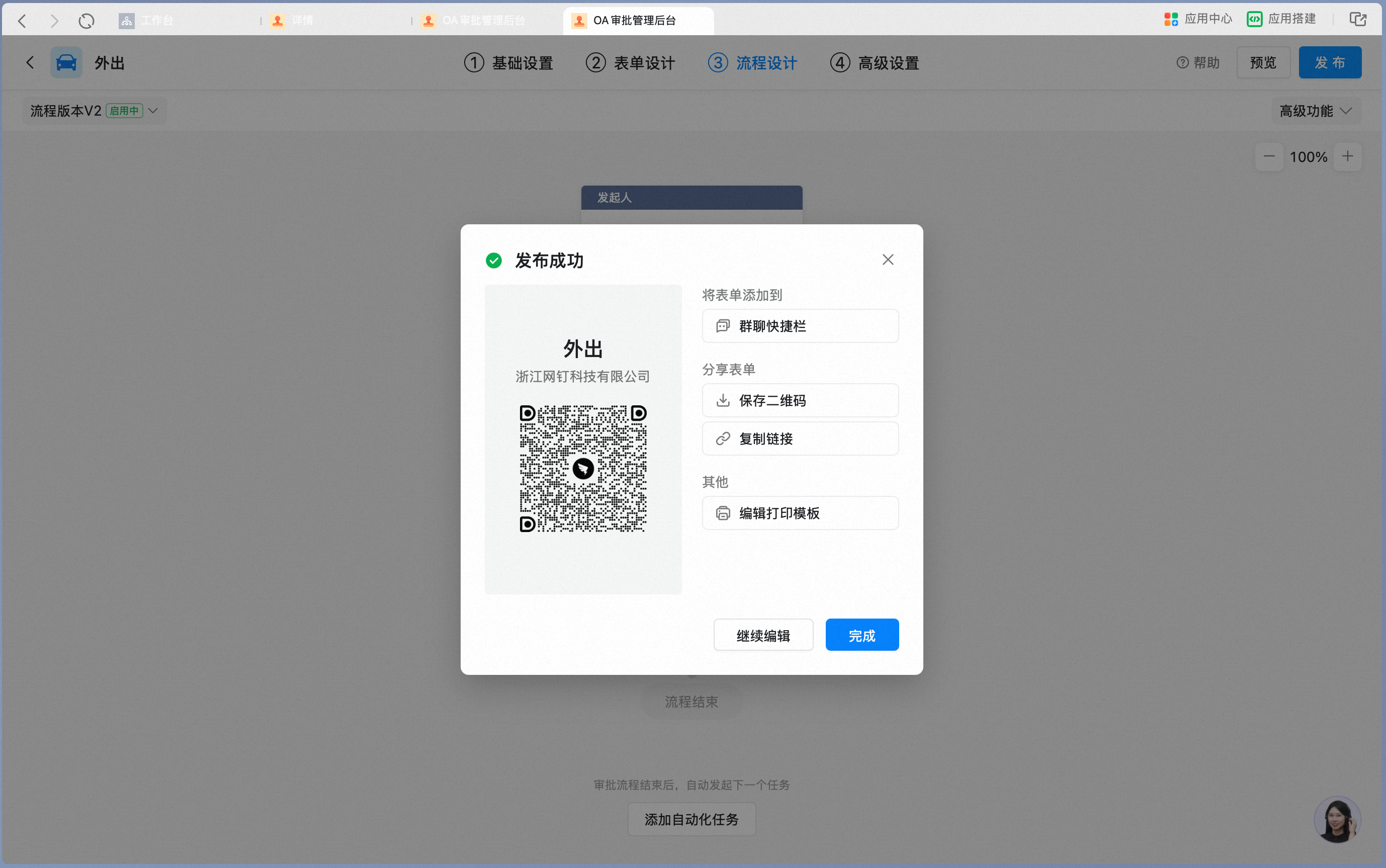Go to step 2 表单设计
The height and width of the screenshot is (868, 1386).
pyautogui.click(x=630, y=62)
